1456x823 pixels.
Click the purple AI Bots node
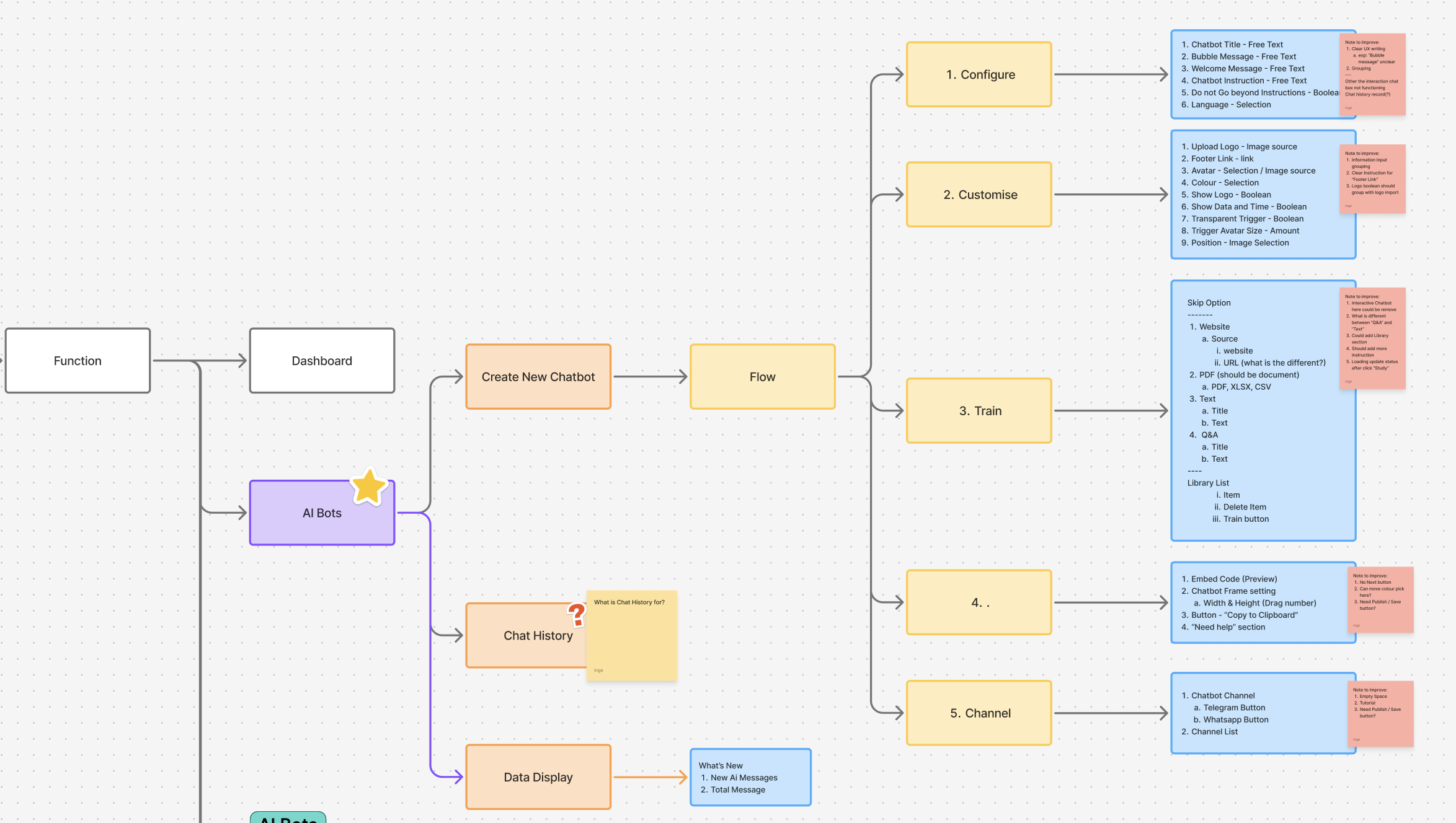coord(322,513)
